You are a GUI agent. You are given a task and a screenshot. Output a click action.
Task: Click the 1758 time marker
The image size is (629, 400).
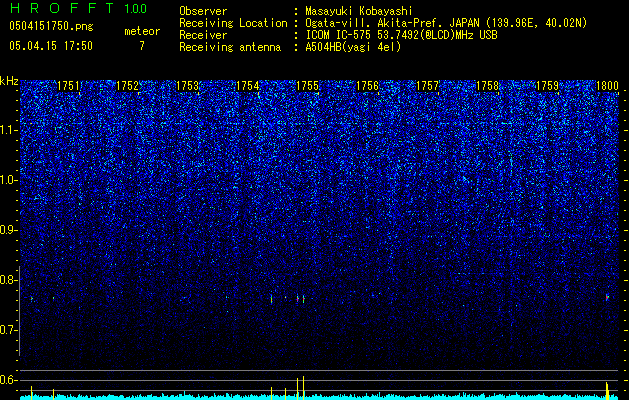(x=487, y=86)
